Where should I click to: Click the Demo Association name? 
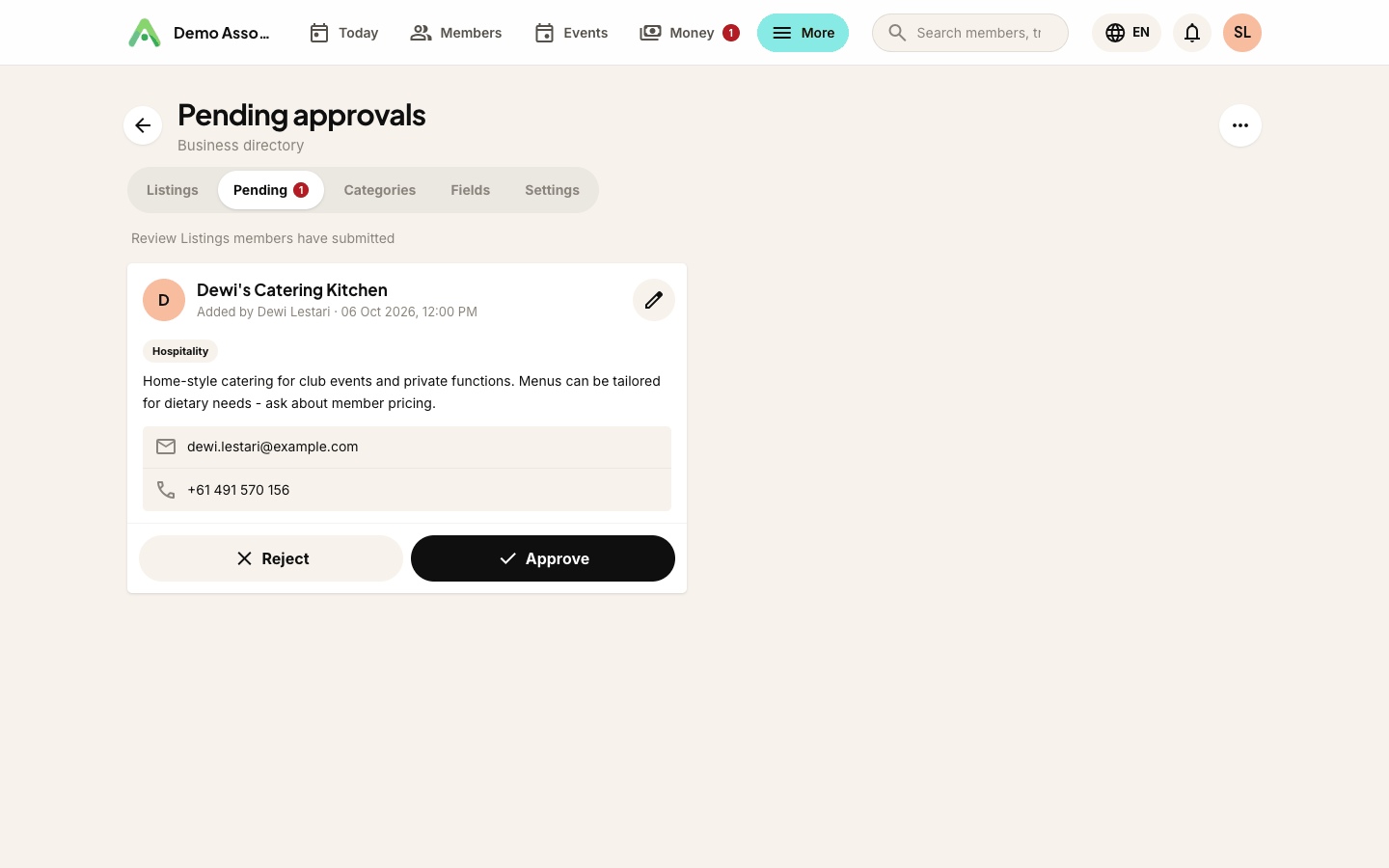click(222, 33)
